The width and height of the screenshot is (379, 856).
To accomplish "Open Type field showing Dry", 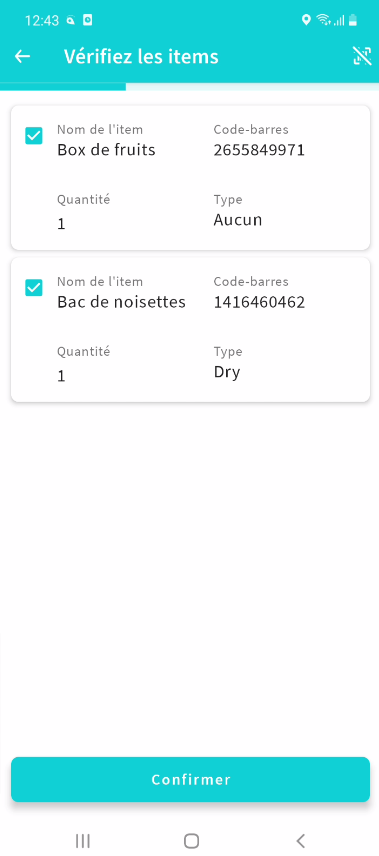I will pyautogui.click(x=227, y=373).
